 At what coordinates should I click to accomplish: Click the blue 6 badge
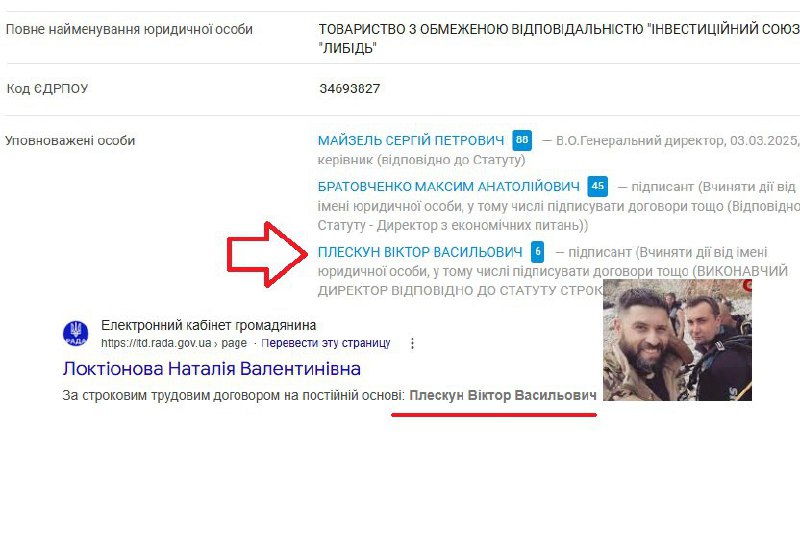tap(537, 252)
